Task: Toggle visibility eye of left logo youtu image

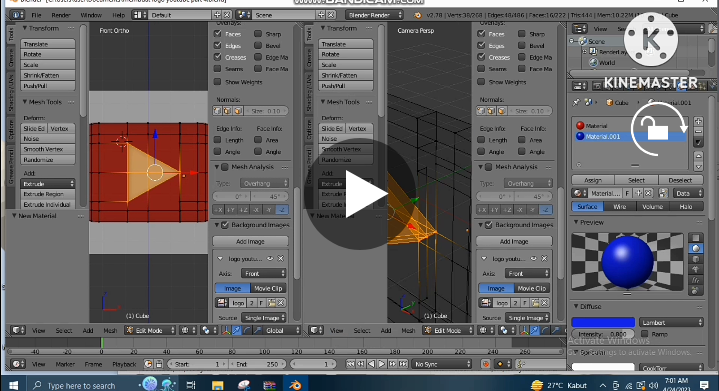Action: click(270, 259)
